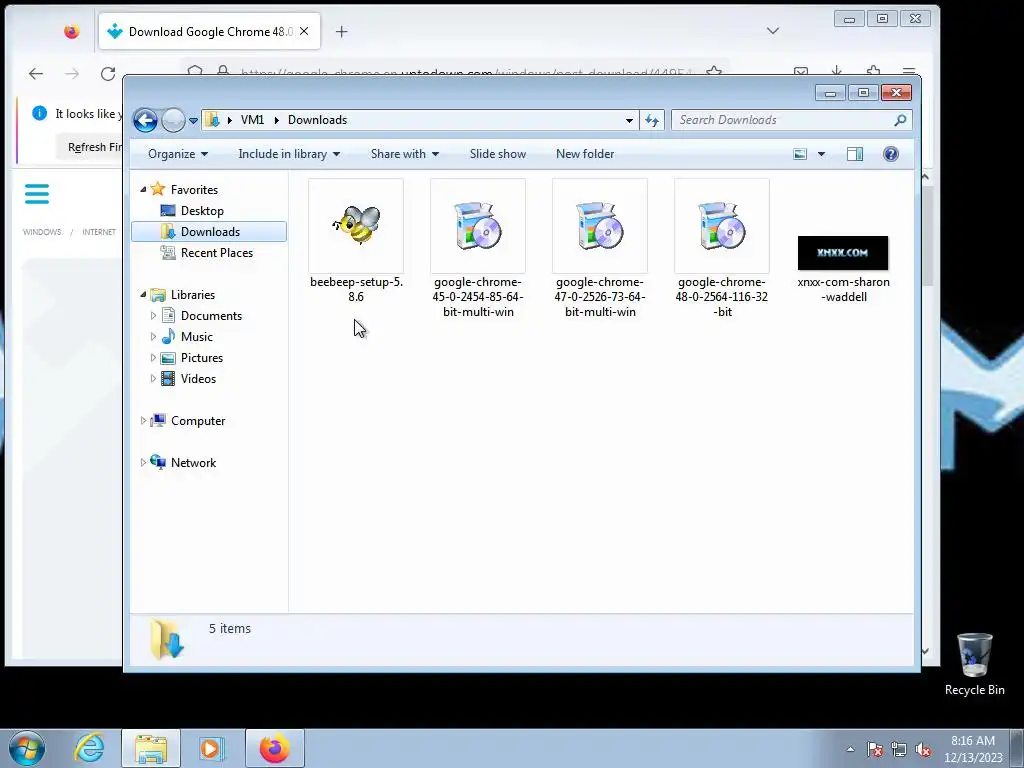The image size is (1024, 768).
Task: Open the Share with menu
Action: (404, 154)
